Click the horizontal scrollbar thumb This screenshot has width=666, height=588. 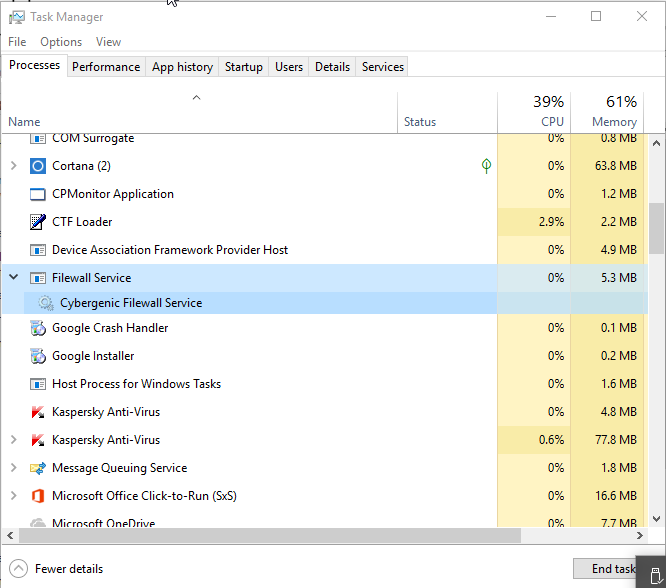coord(270,536)
